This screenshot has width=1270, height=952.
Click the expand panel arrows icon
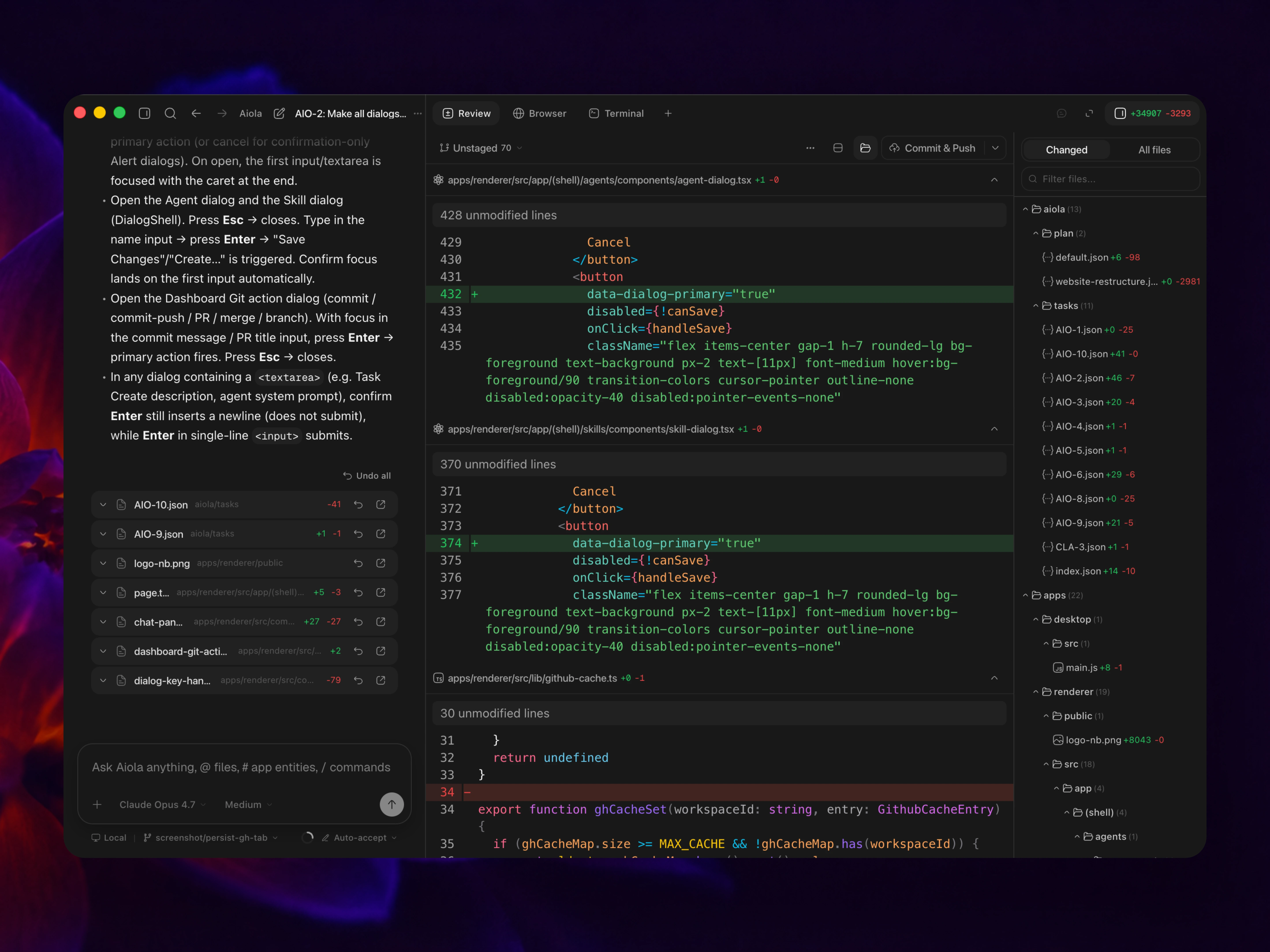[x=1089, y=114]
